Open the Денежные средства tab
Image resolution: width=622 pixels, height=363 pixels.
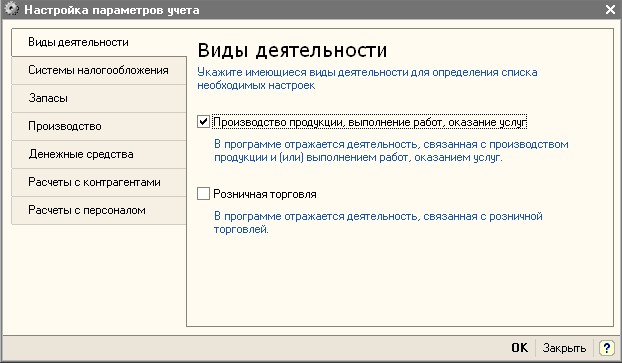coord(99,154)
